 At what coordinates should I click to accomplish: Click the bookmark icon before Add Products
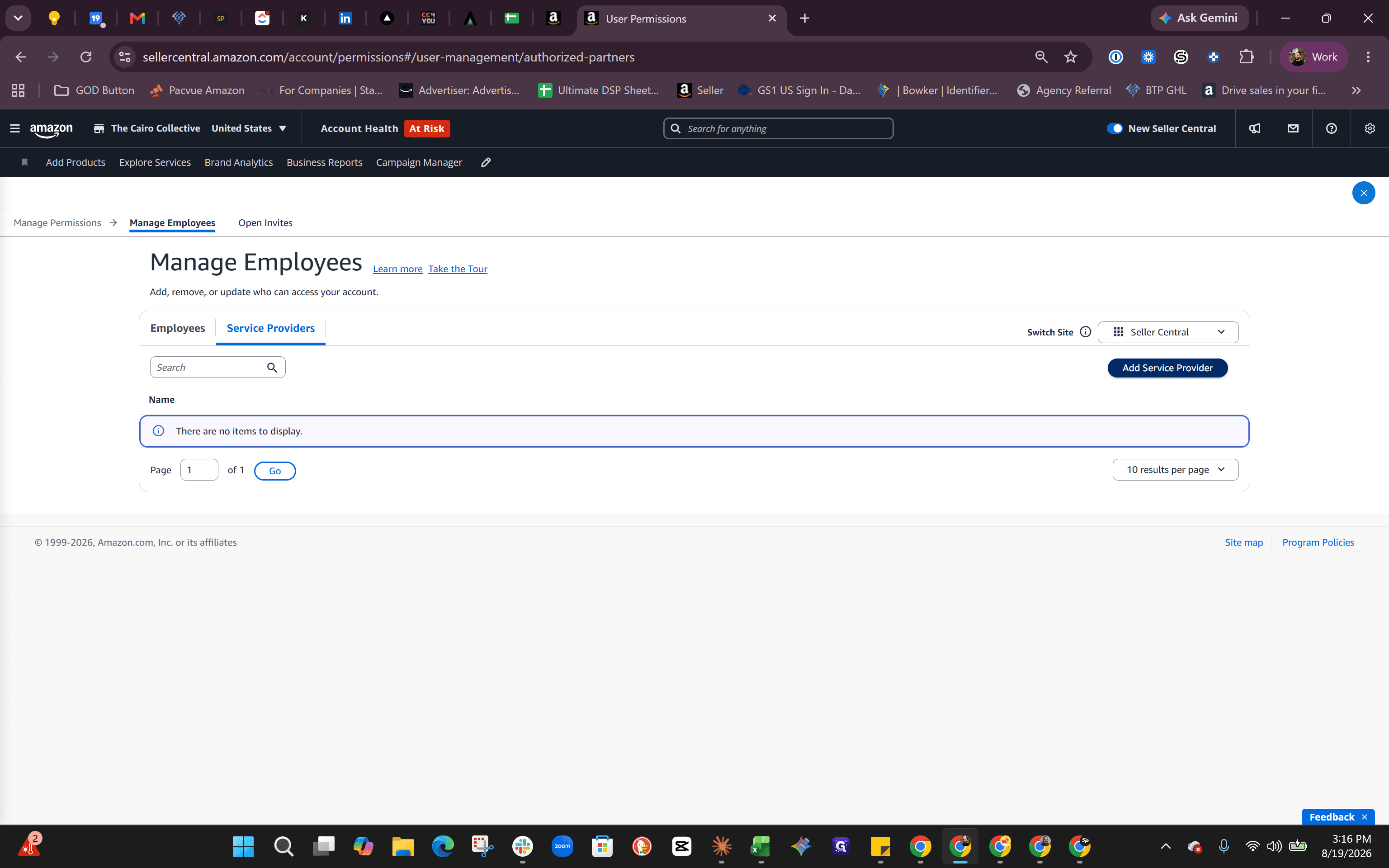click(24, 162)
